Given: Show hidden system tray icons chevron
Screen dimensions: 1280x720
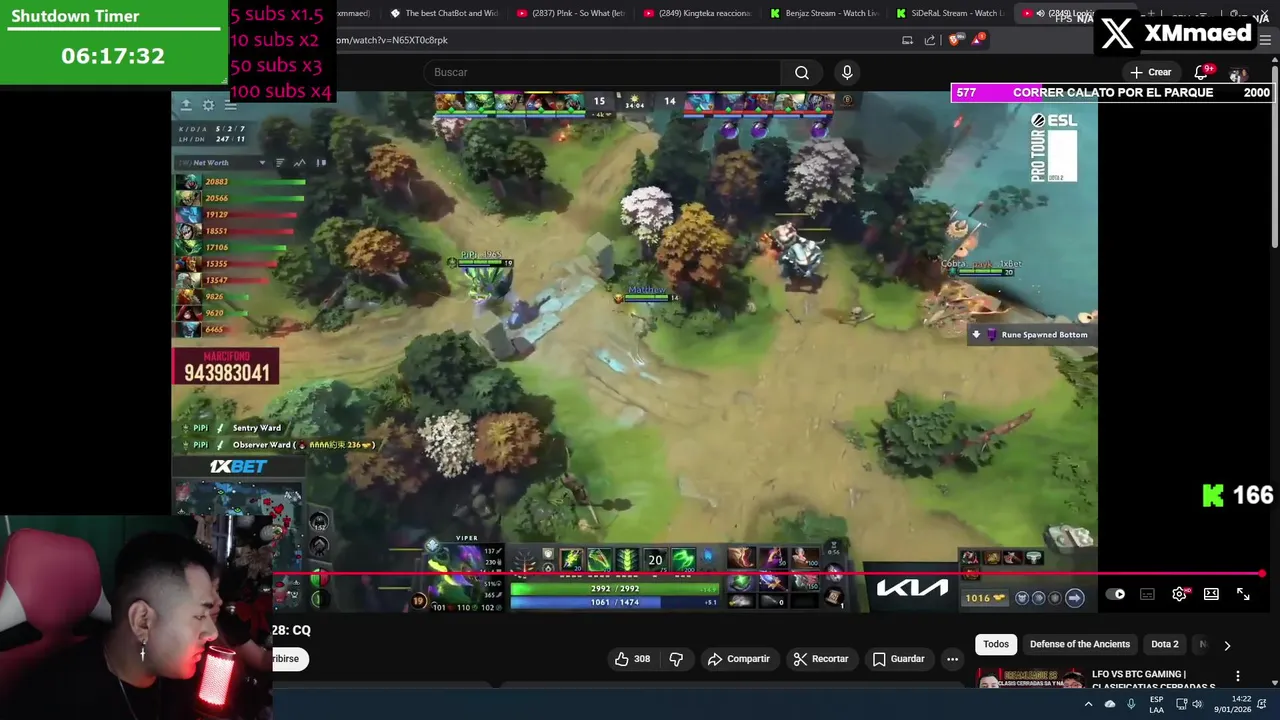Looking at the screenshot, I should [x=1088, y=704].
